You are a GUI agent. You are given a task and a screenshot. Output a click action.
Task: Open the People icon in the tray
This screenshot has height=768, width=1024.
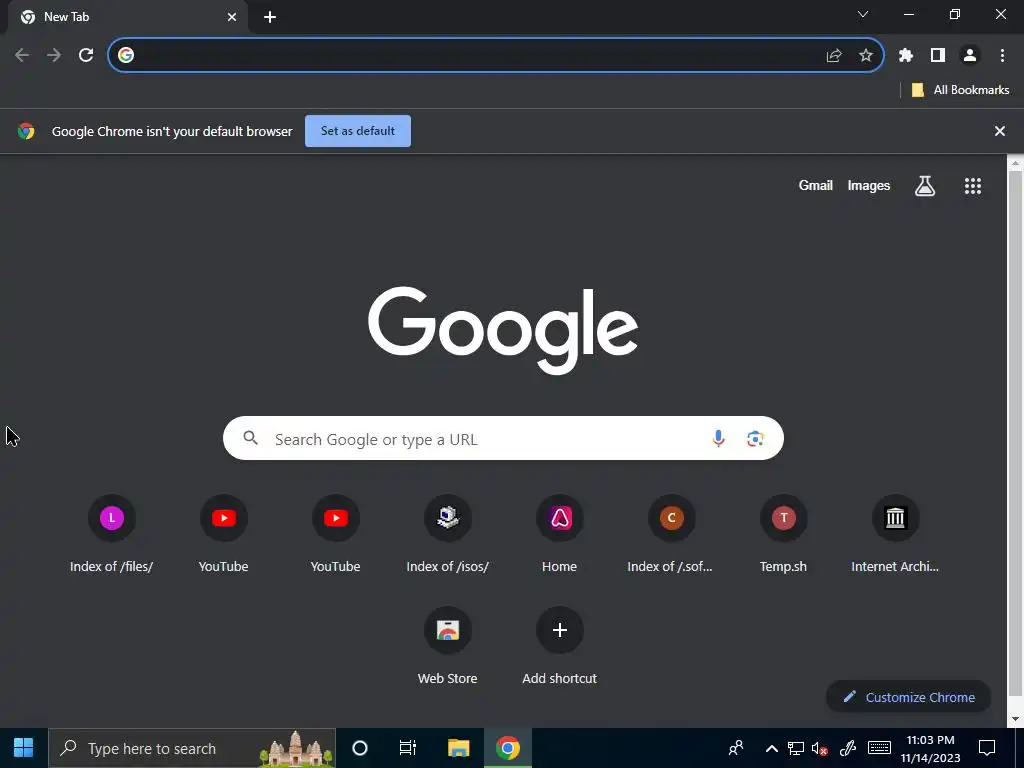click(736, 748)
